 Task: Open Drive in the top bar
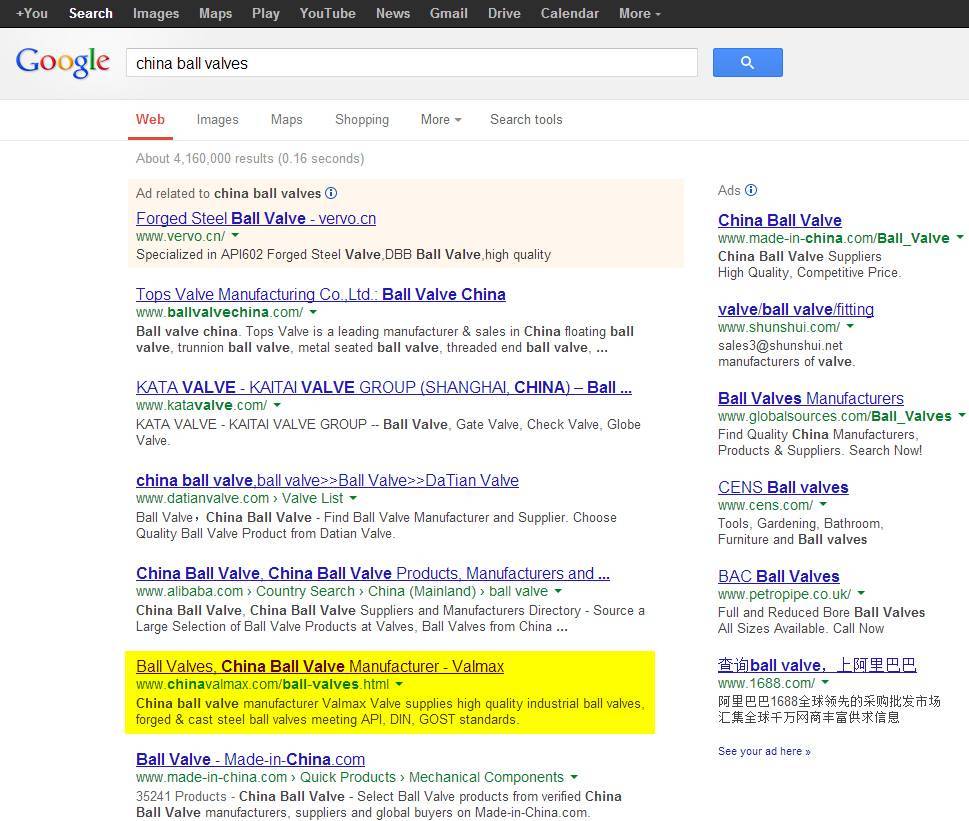point(504,14)
